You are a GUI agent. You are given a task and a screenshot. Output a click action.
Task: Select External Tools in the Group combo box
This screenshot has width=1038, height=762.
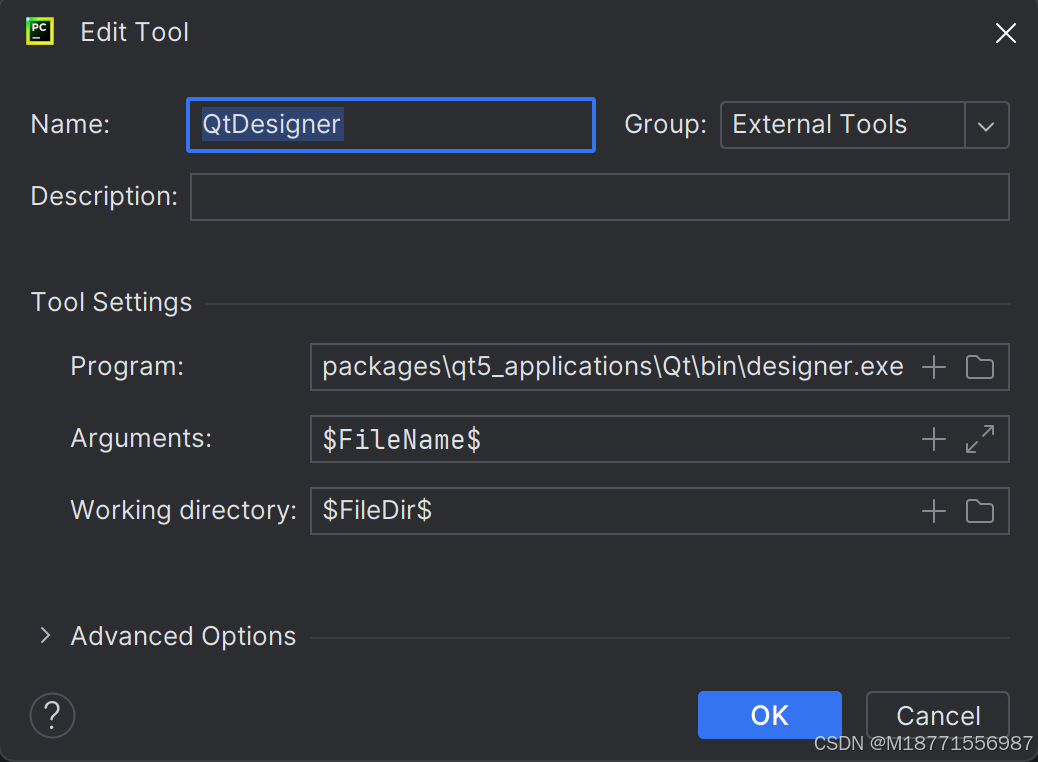(x=820, y=125)
